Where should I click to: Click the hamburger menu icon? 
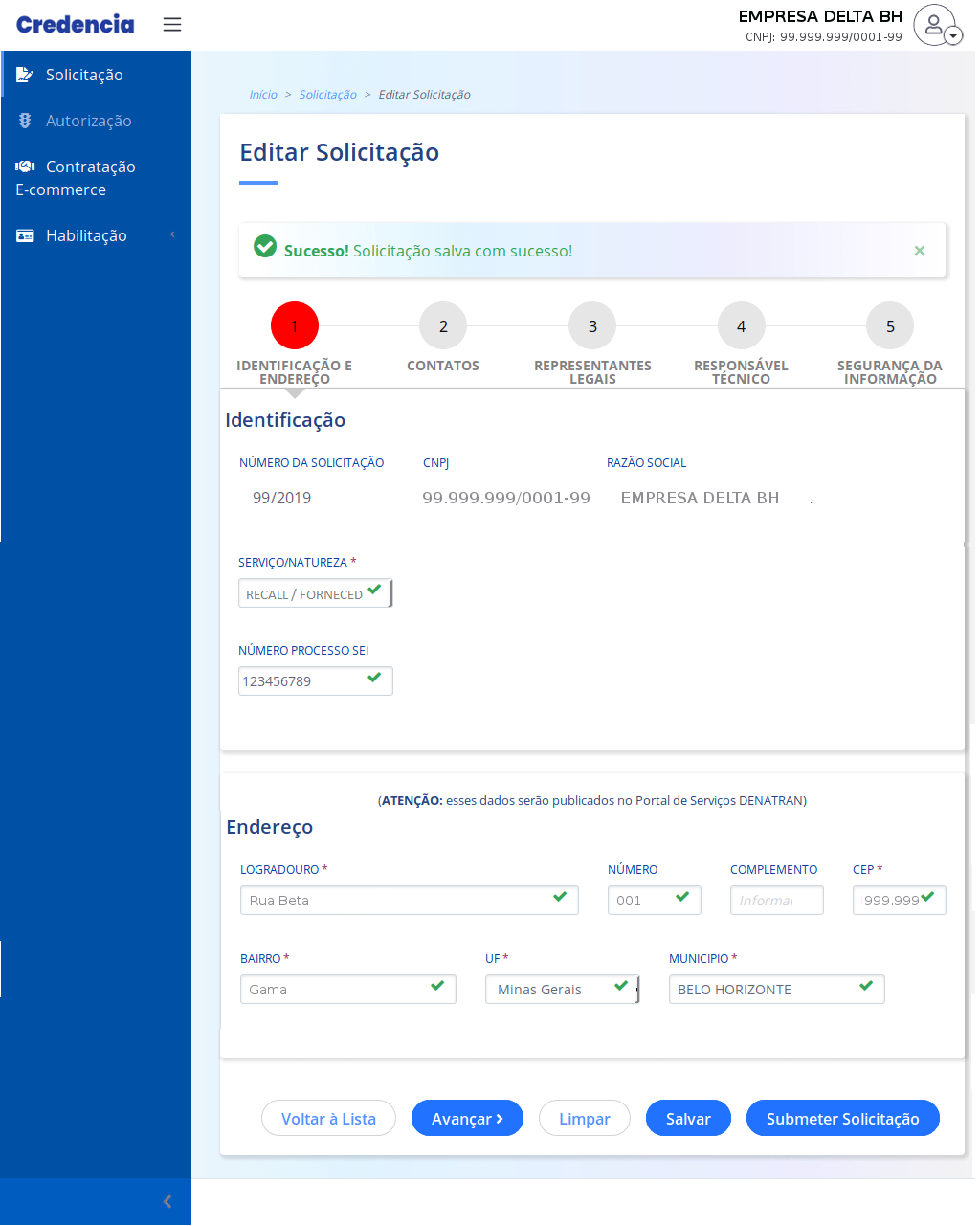point(172,25)
